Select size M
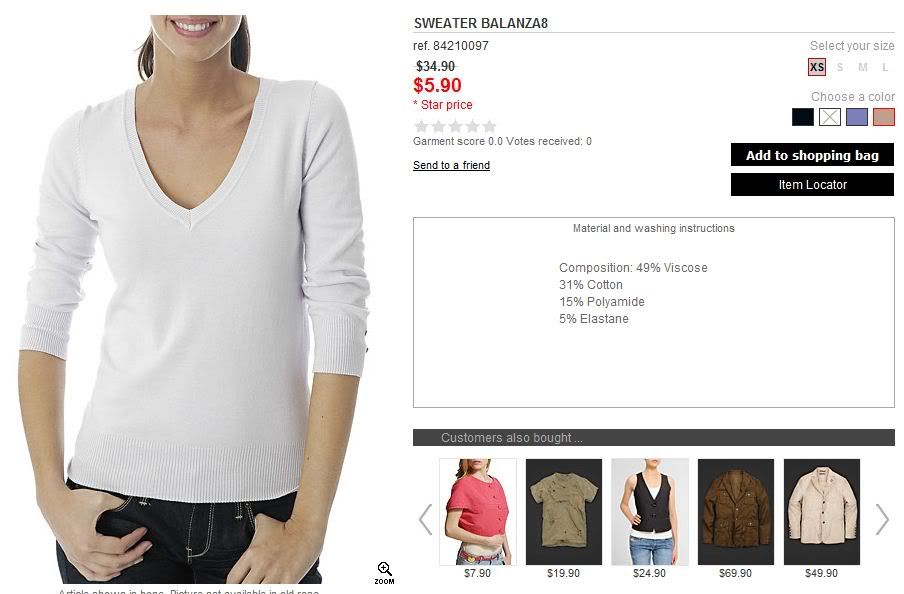Screen dimensions: 904x594 [862, 67]
